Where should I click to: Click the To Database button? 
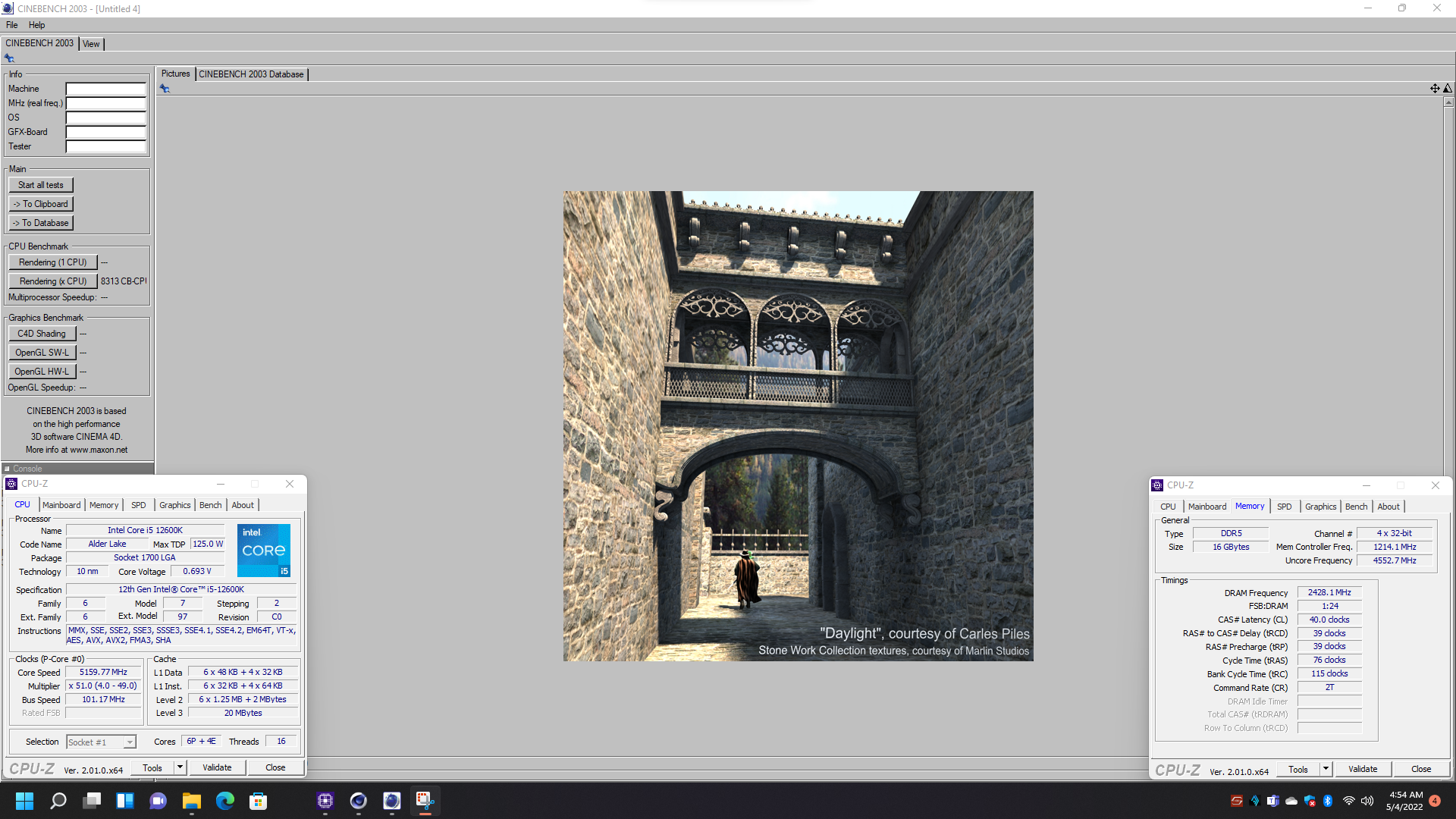pos(41,223)
